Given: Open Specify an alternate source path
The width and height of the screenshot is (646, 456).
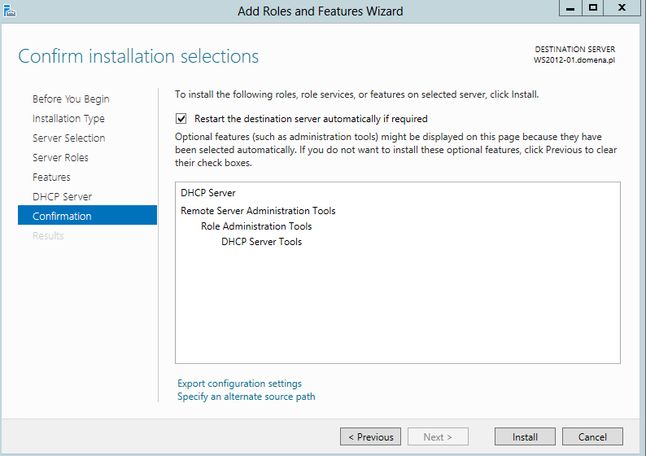Looking at the screenshot, I should click(x=246, y=397).
